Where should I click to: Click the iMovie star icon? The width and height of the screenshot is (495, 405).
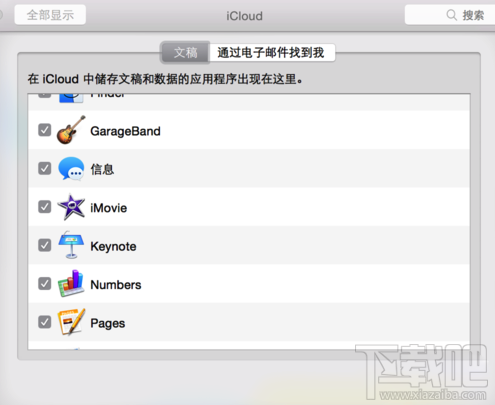71,207
